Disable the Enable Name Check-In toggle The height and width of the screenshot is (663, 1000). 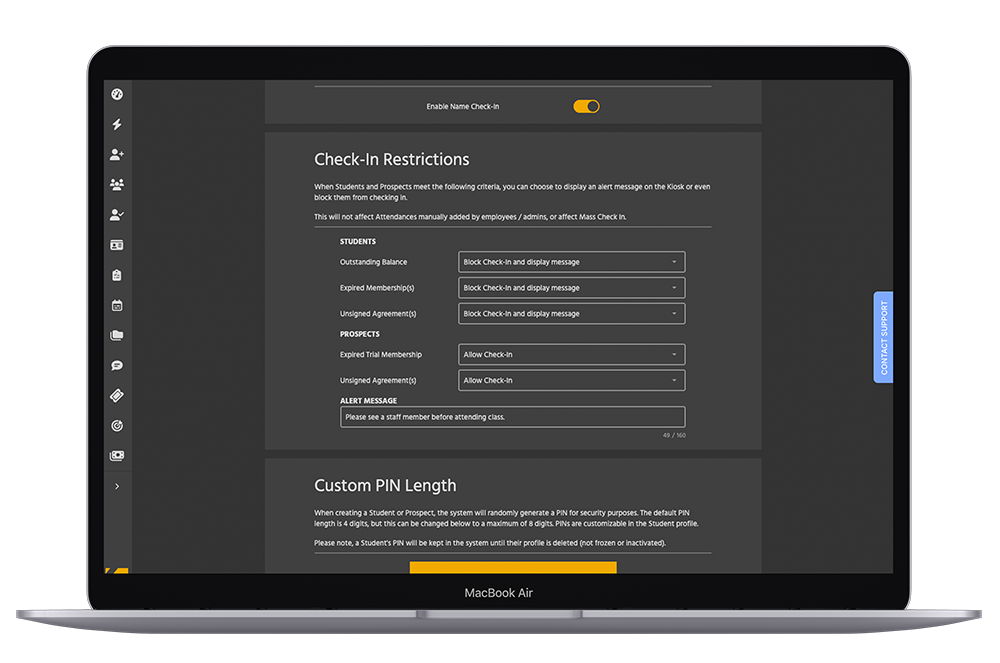586,106
